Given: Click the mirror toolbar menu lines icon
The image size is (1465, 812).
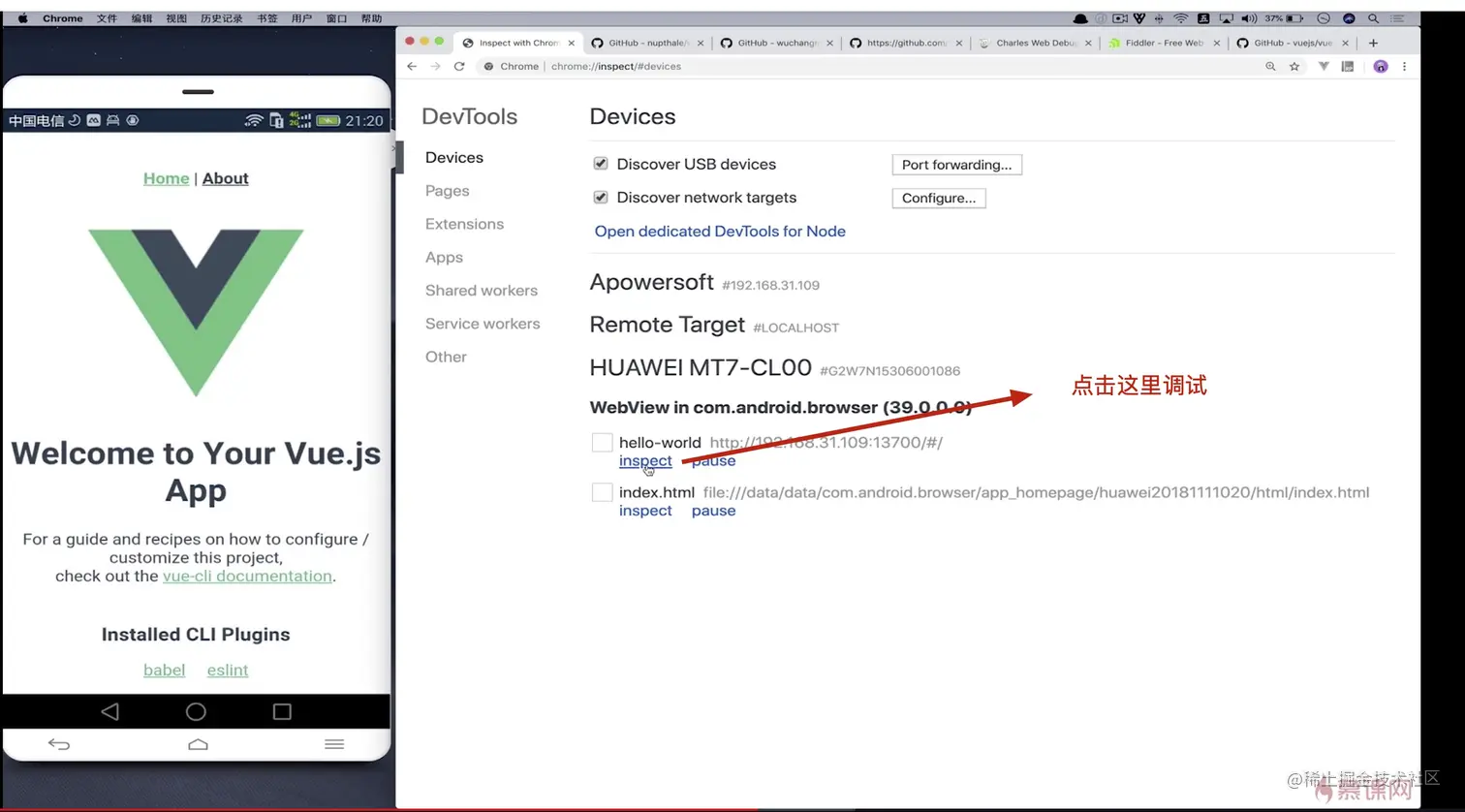Looking at the screenshot, I should [334, 744].
